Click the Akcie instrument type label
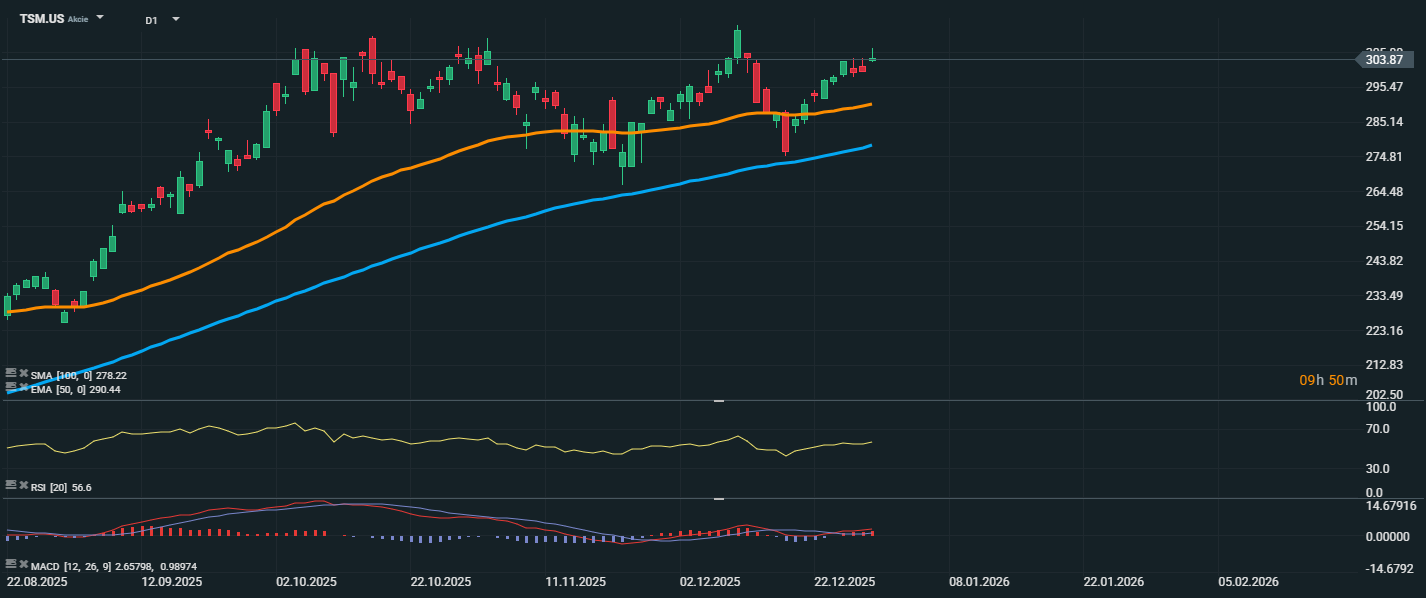Viewport: 1426px width, 598px height. pos(78,19)
